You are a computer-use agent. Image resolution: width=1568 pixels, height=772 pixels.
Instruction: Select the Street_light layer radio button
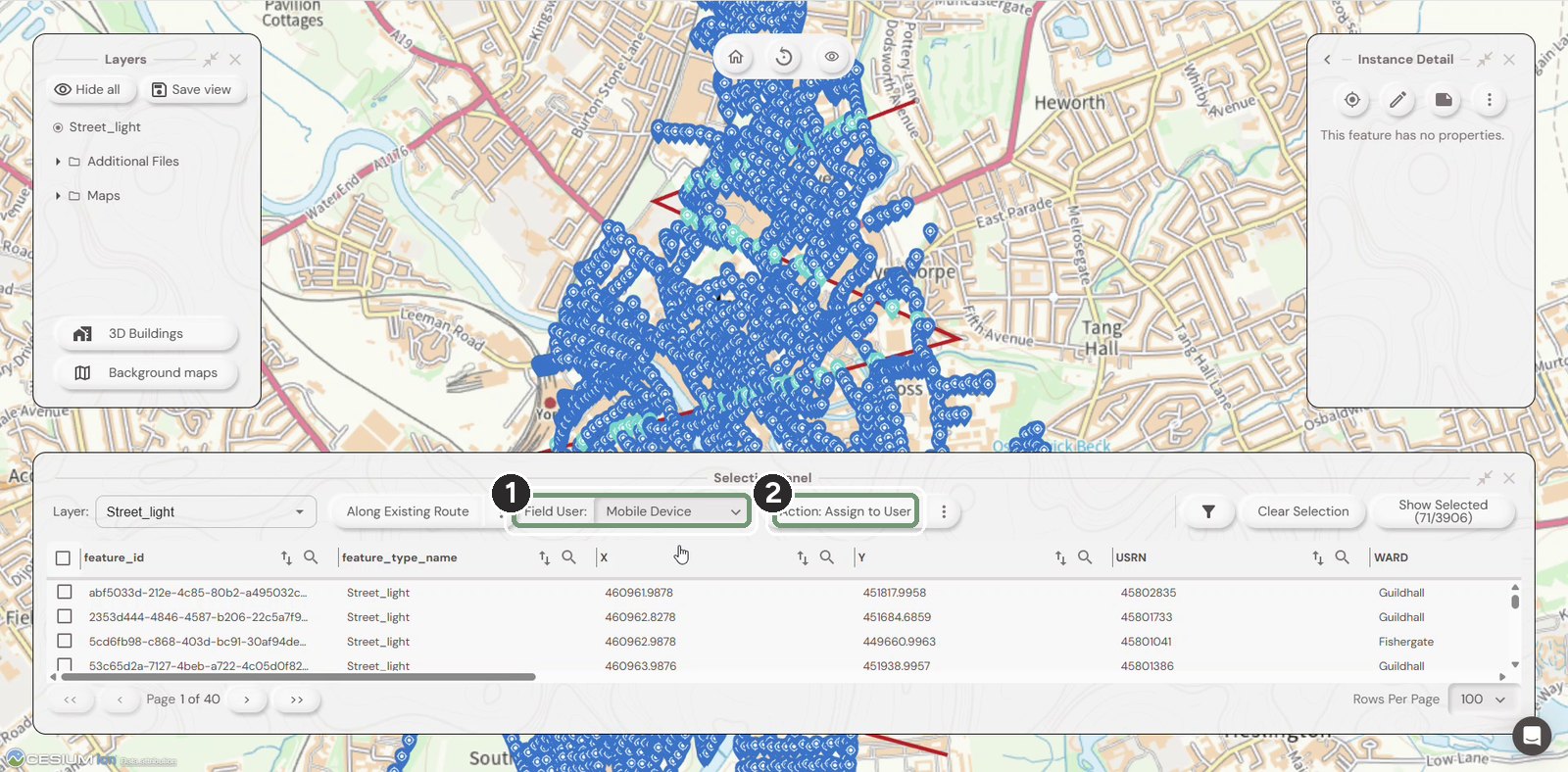pos(58,127)
